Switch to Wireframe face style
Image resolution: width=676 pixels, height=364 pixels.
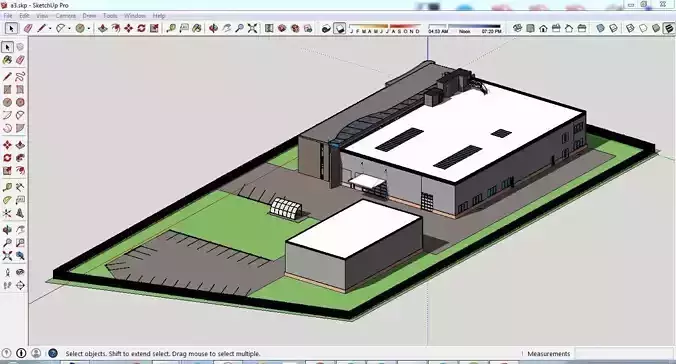coord(630,28)
